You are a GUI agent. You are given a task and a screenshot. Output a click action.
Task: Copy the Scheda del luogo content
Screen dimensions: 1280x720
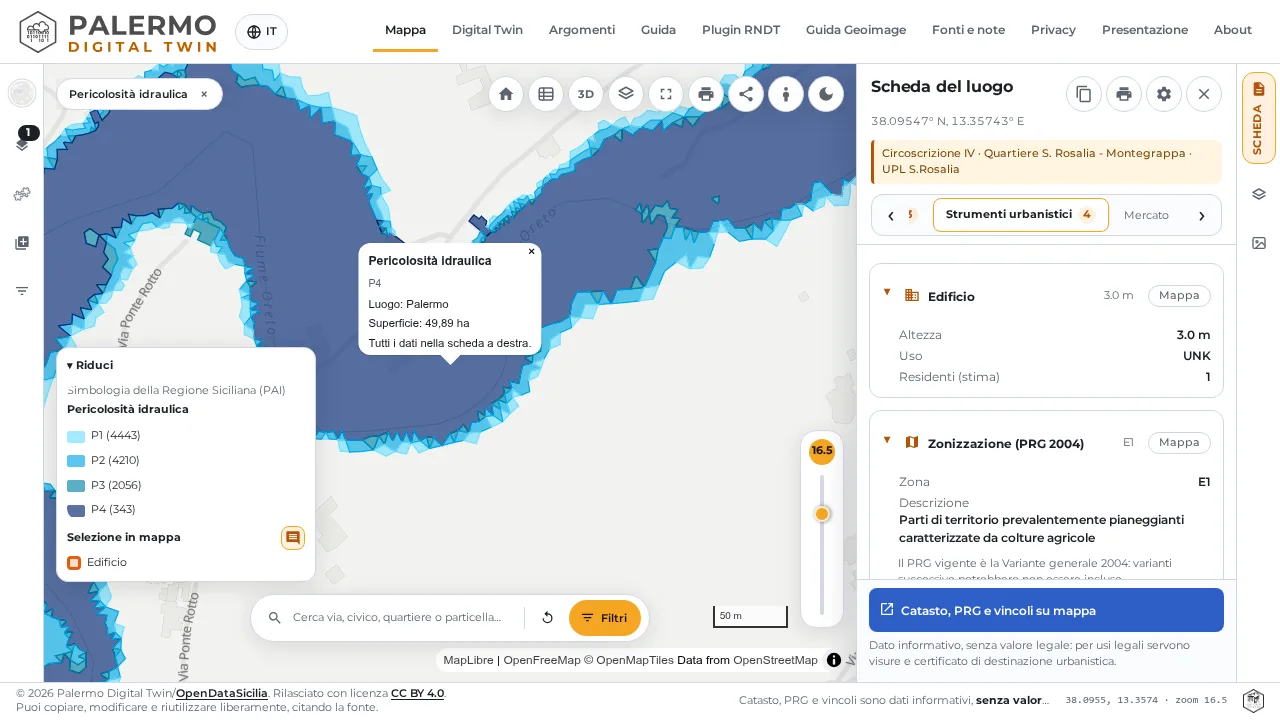[1084, 94]
